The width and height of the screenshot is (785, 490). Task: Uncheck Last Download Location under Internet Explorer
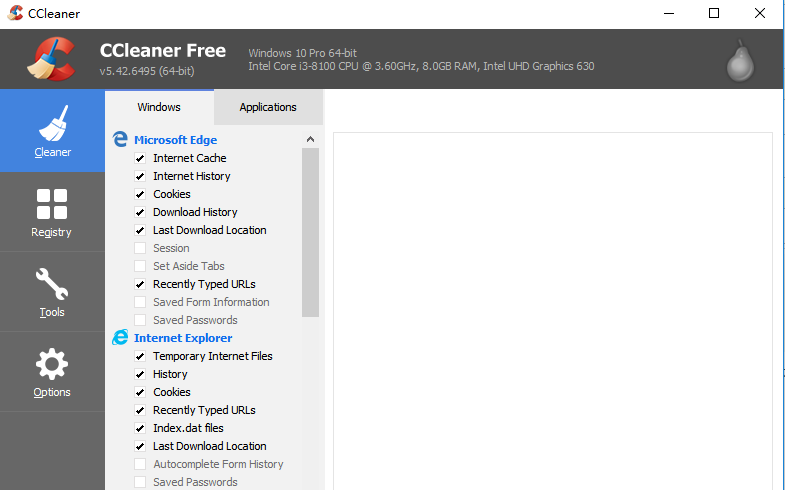point(140,446)
